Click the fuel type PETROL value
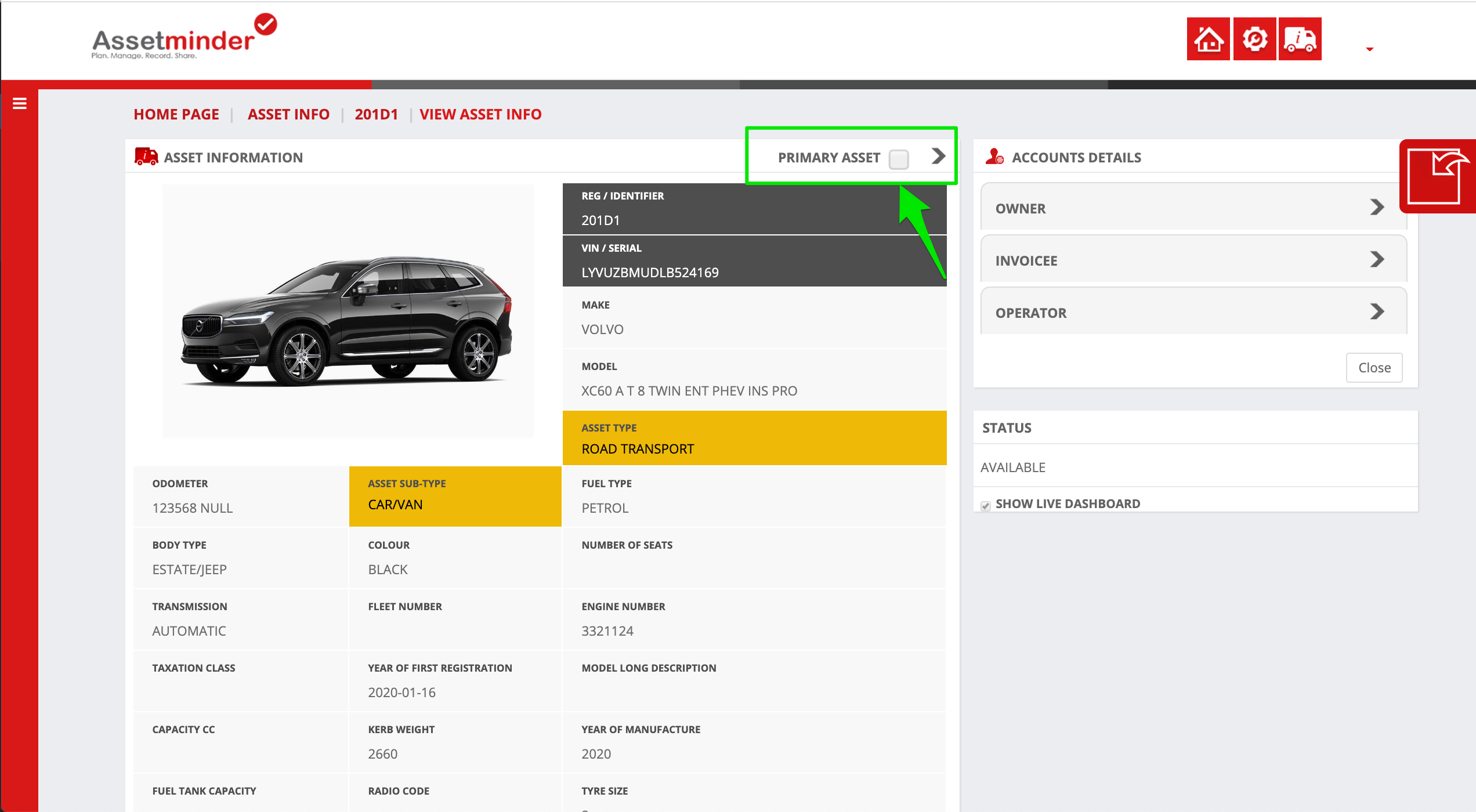The image size is (1476, 812). click(x=605, y=508)
